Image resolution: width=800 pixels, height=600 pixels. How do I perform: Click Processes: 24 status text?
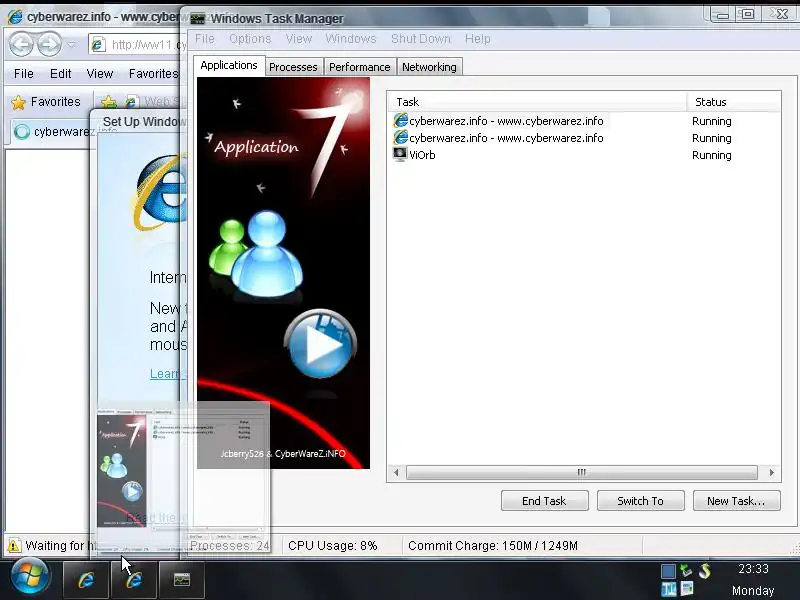[x=230, y=546]
